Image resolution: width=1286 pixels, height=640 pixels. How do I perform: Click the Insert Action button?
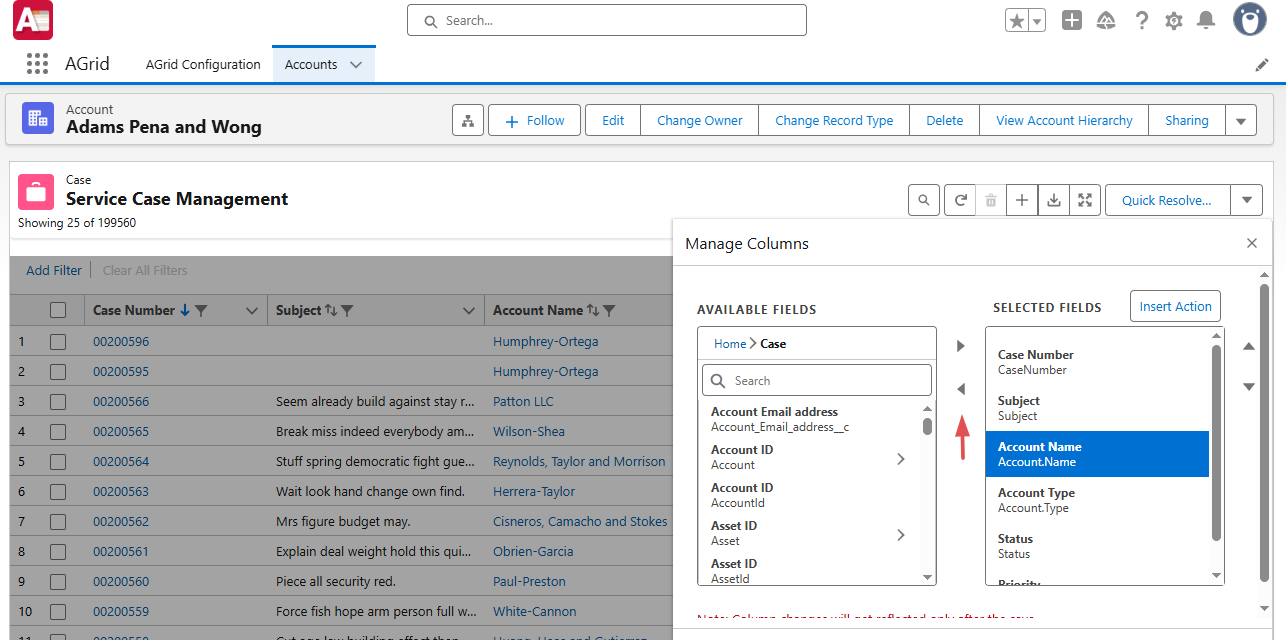point(1175,306)
